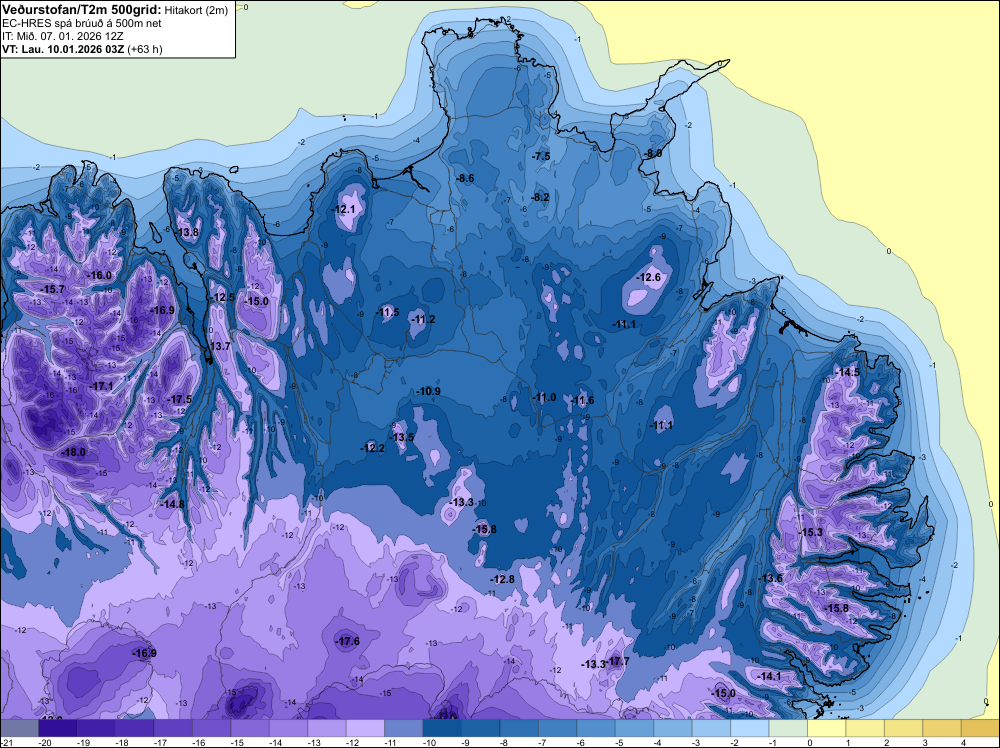Click the -7.5 temperature value
1000x748 pixels.
[540, 156]
